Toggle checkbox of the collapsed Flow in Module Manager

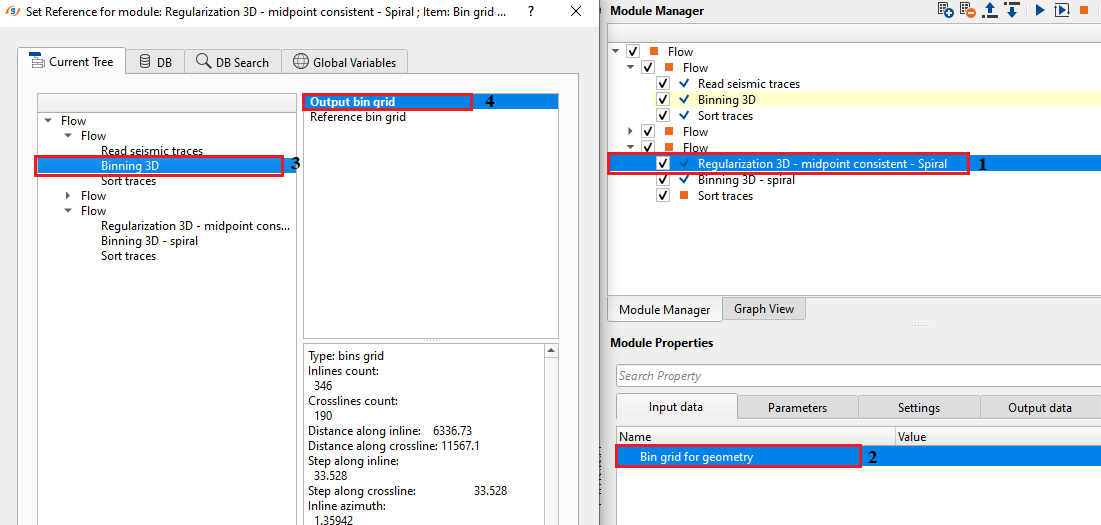[x=647, y=131]
